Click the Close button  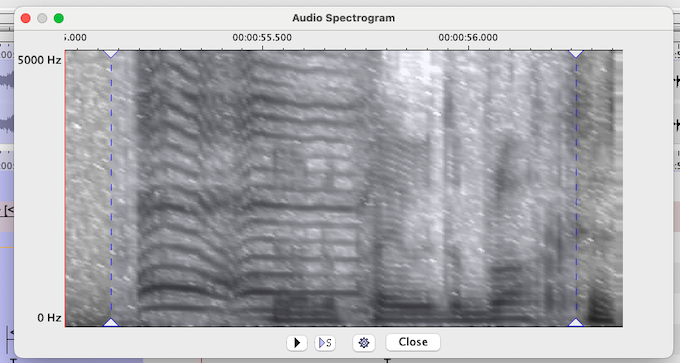413,342
